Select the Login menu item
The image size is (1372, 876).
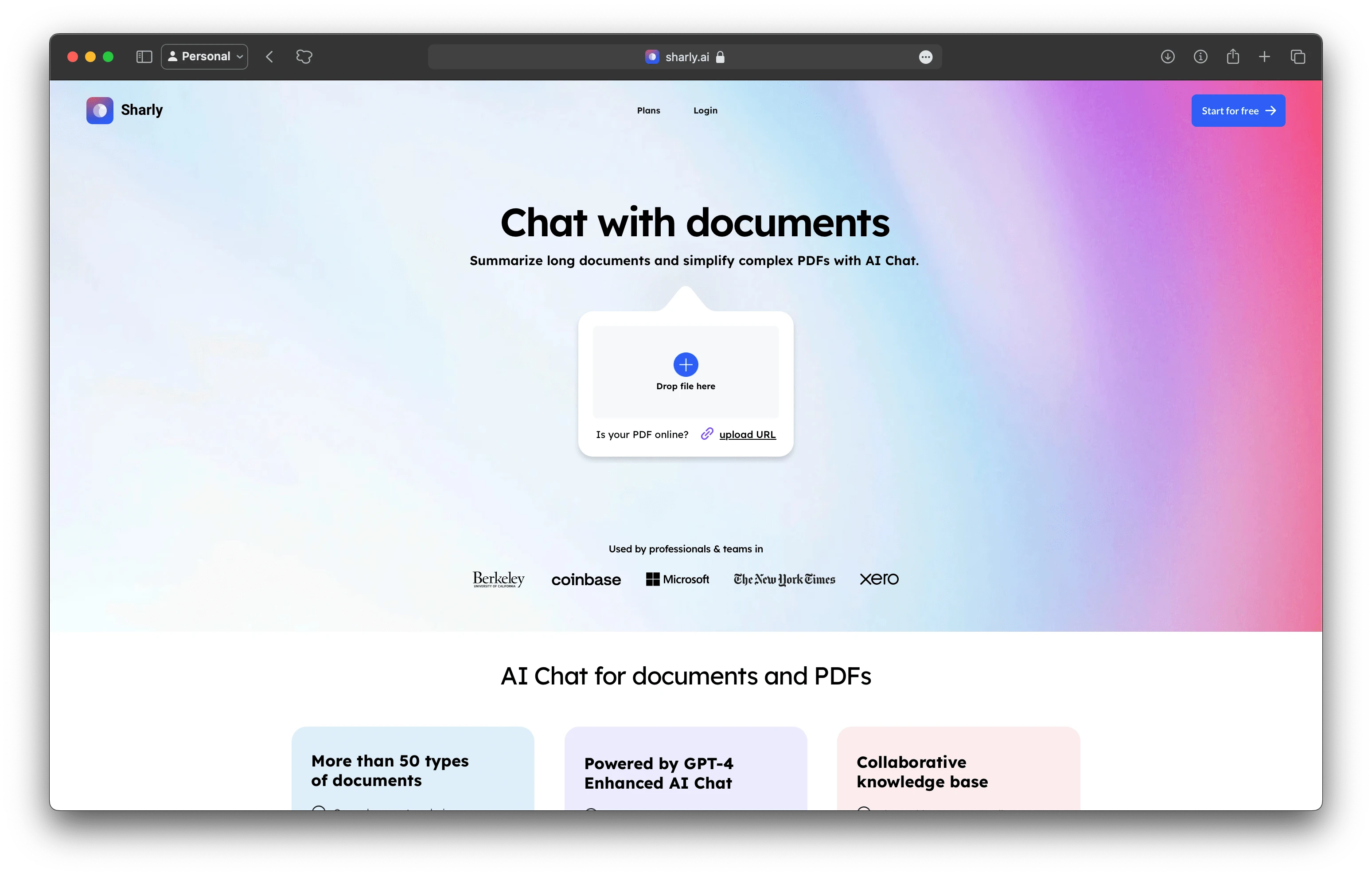click(x=705, y=110)
